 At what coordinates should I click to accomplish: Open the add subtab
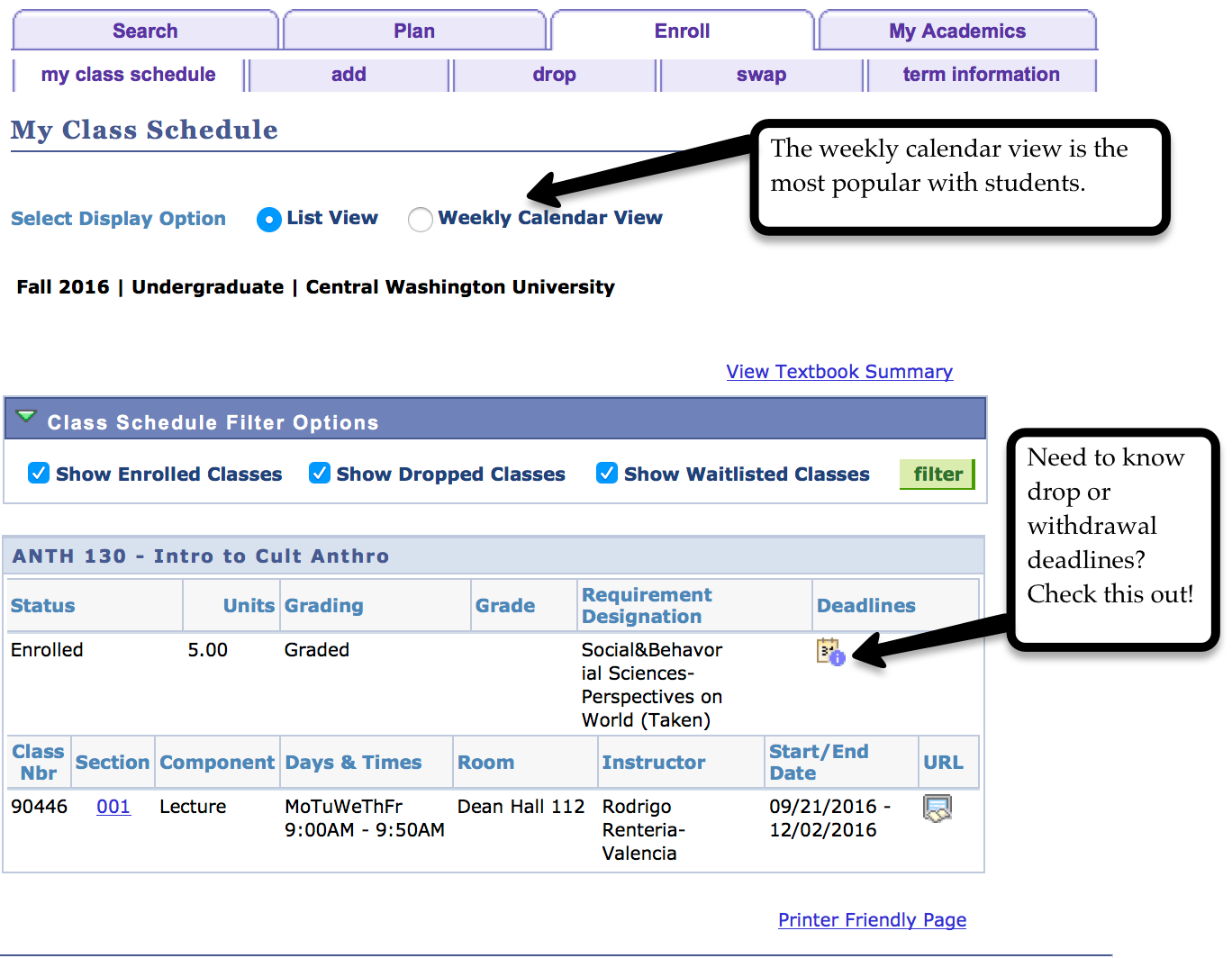point(349,75)
